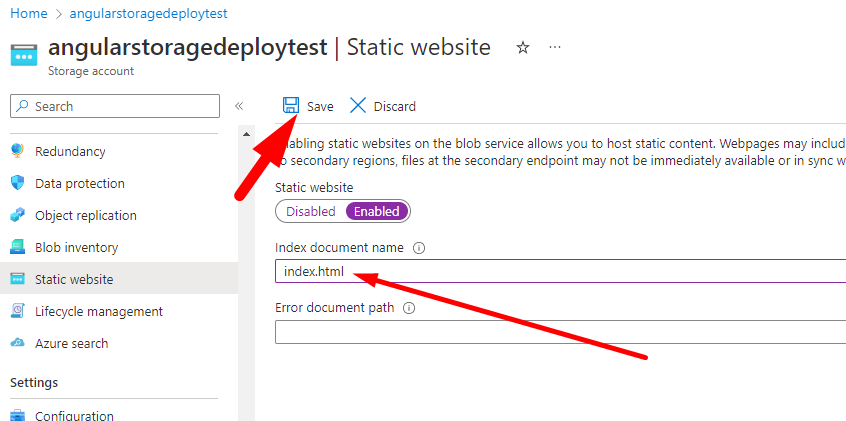Favorite this page with the star icon
Image resolution: width=846 pixels, height=421 pixels.
(x=522, y=48)
